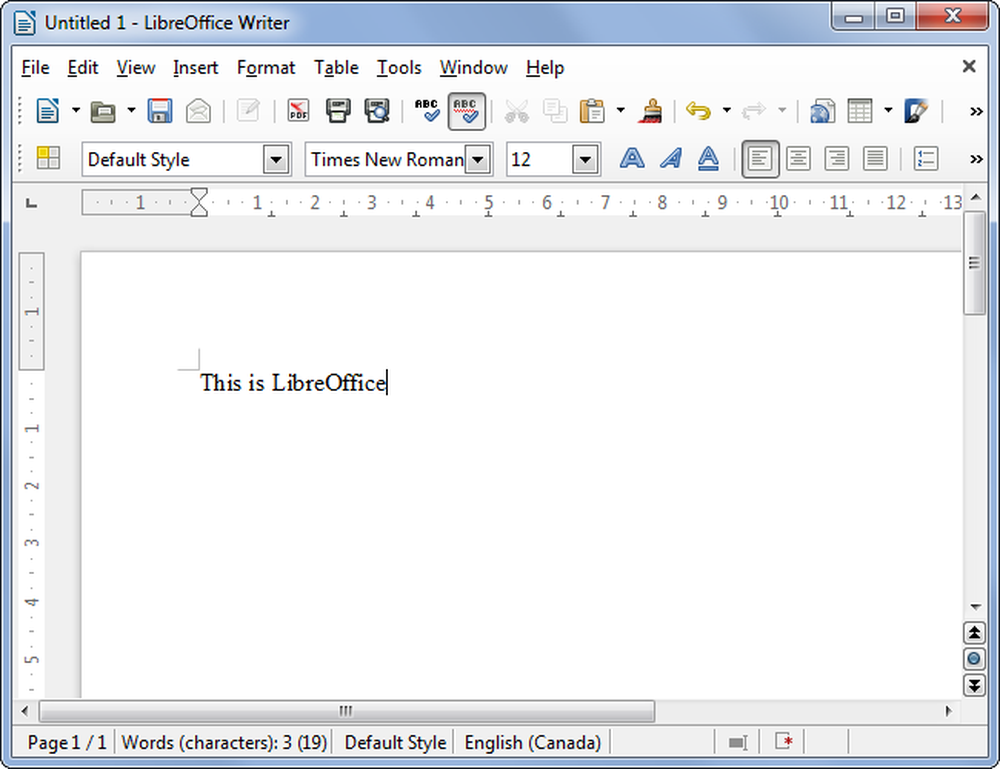Click the Paste clipboard icon
Screen dimensions: 1000x769
coord(592,111)
